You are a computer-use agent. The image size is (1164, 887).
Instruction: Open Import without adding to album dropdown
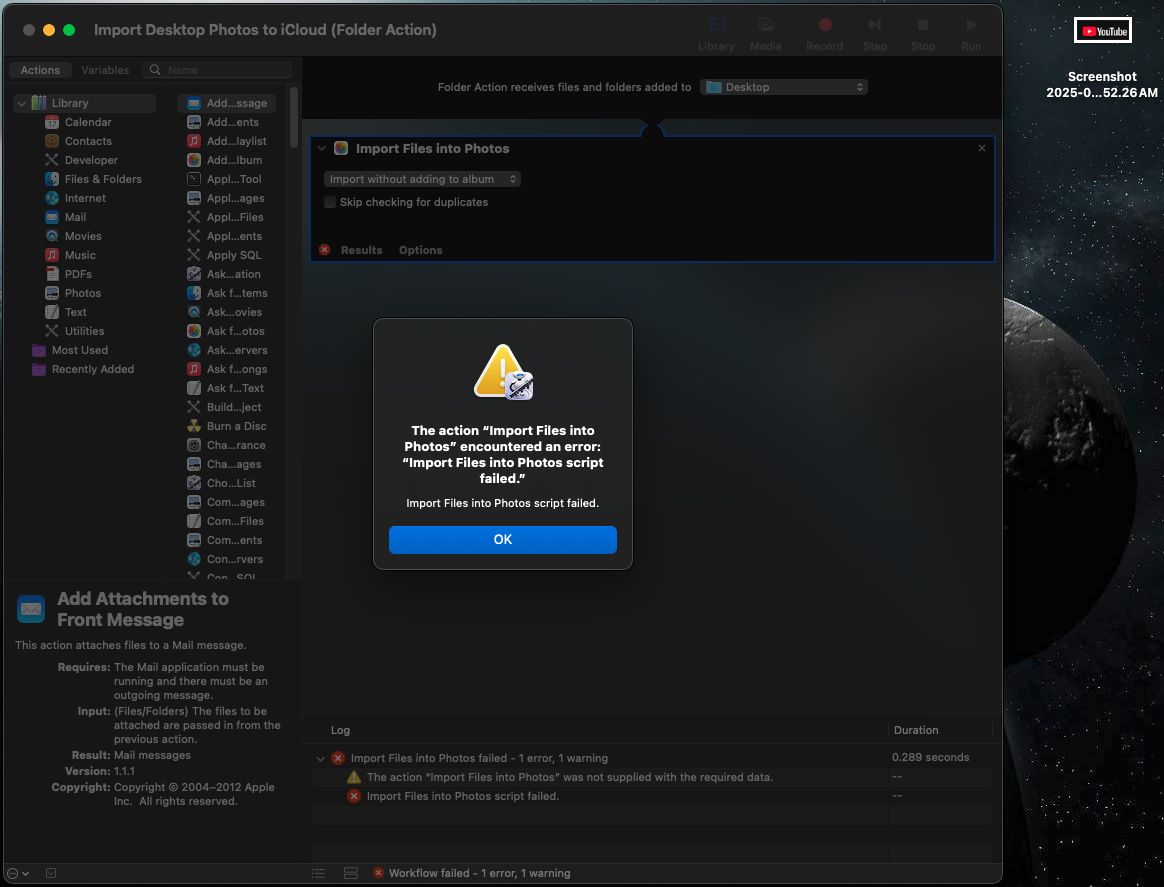tap(422, 179)
